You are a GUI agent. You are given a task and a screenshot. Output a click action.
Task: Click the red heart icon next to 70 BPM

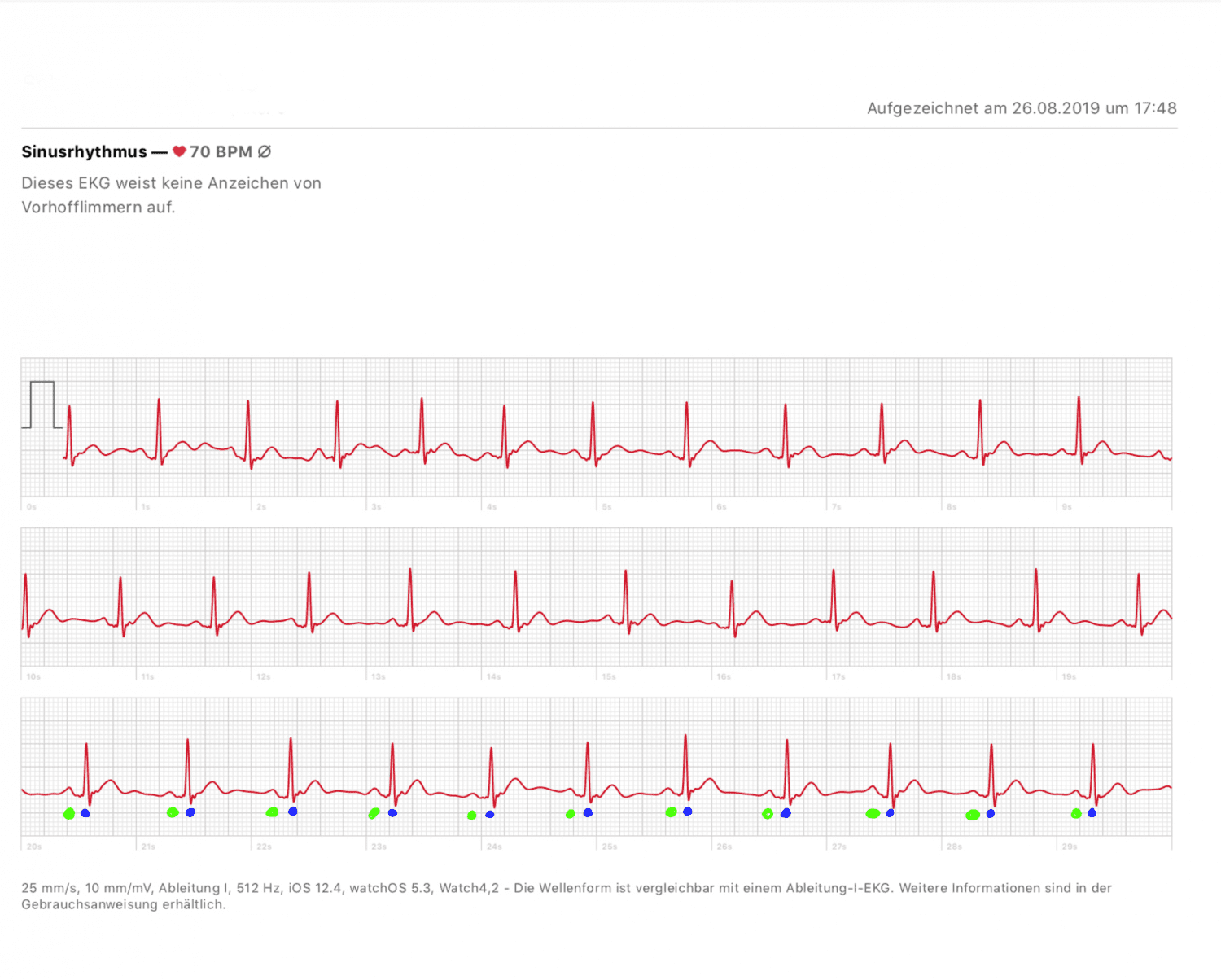pos(178,151)
